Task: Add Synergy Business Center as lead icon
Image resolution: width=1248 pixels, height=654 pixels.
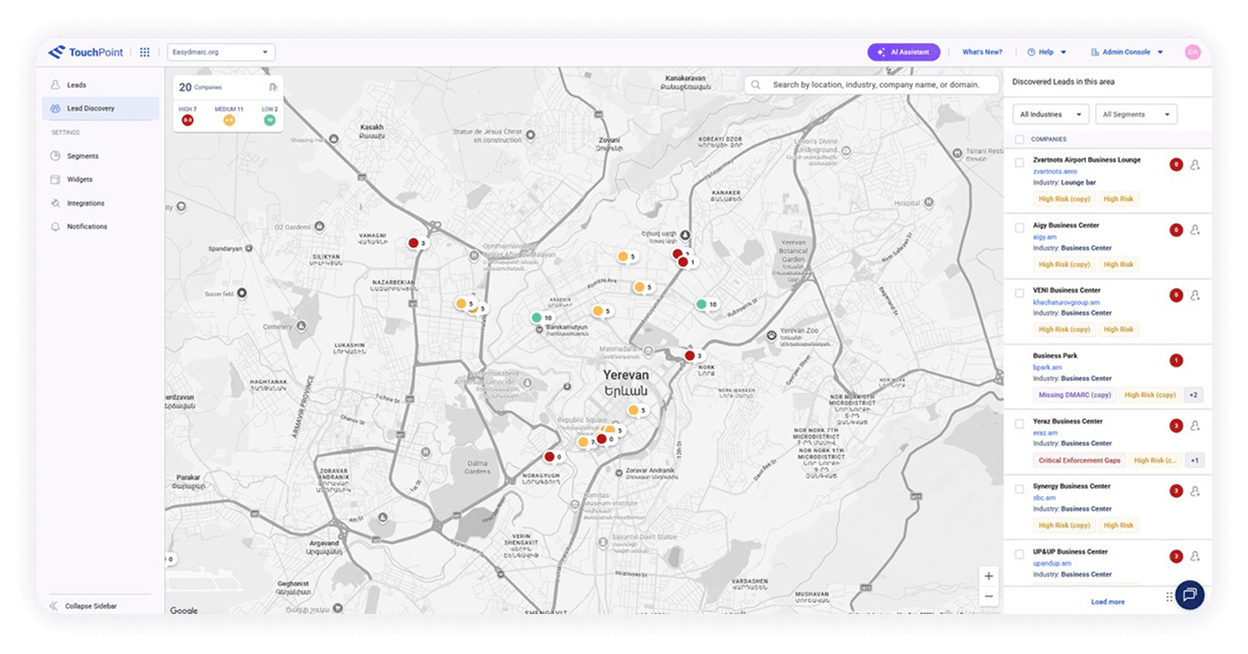Action: point(1195,491)
